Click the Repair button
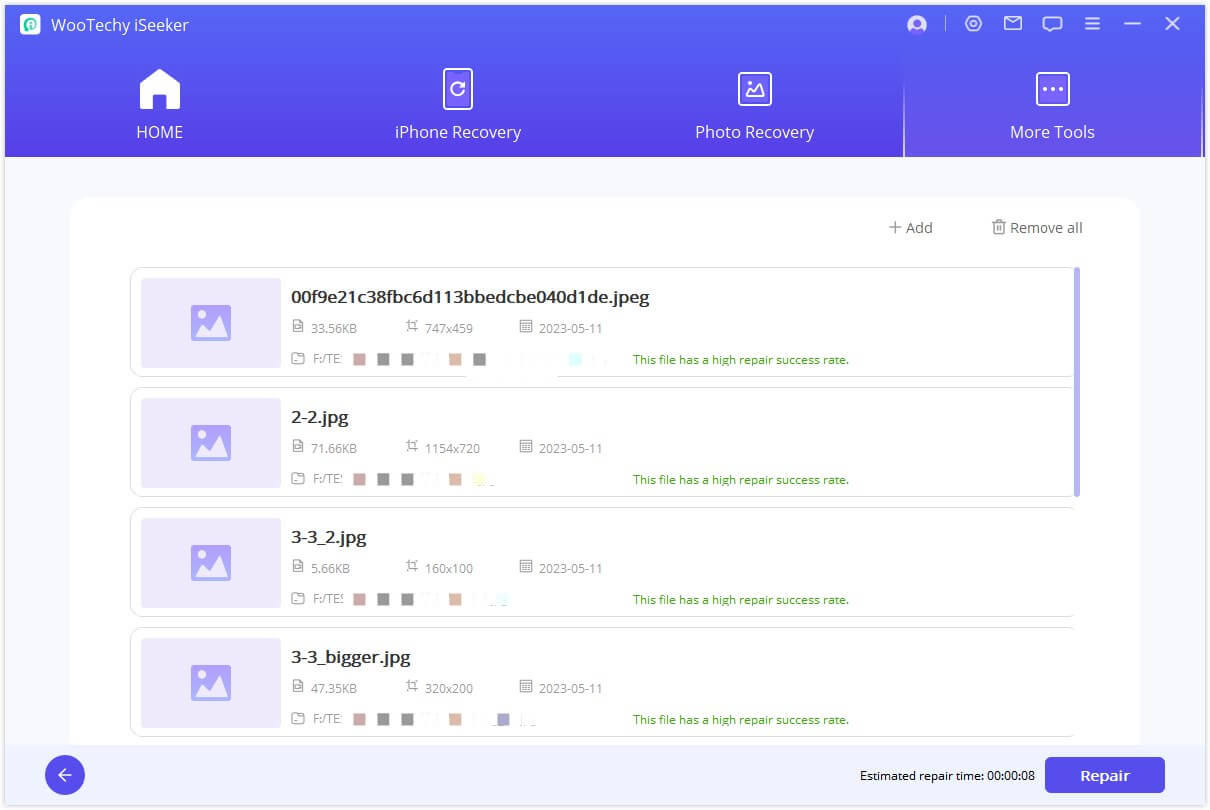This screenshot has height=810, width=1210. point(1104,775)
